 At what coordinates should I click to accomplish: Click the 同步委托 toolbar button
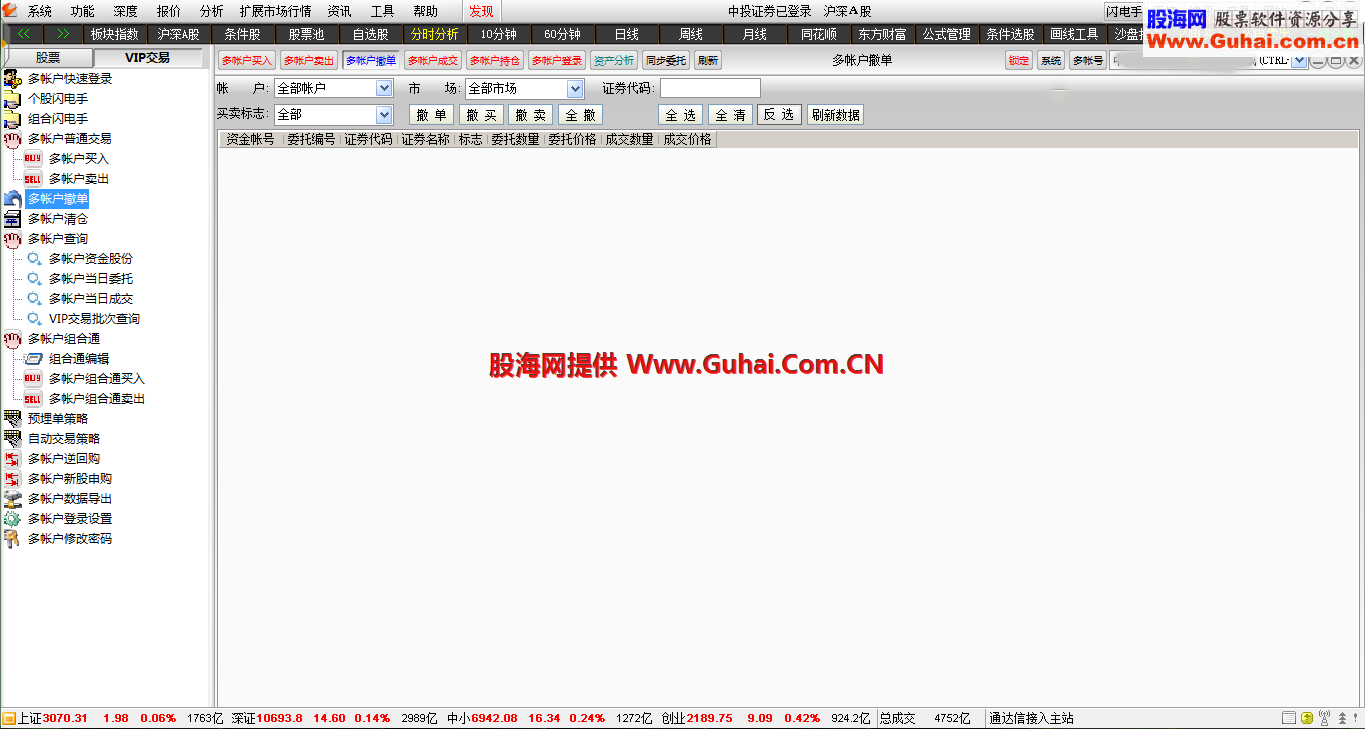click(666, 61)
